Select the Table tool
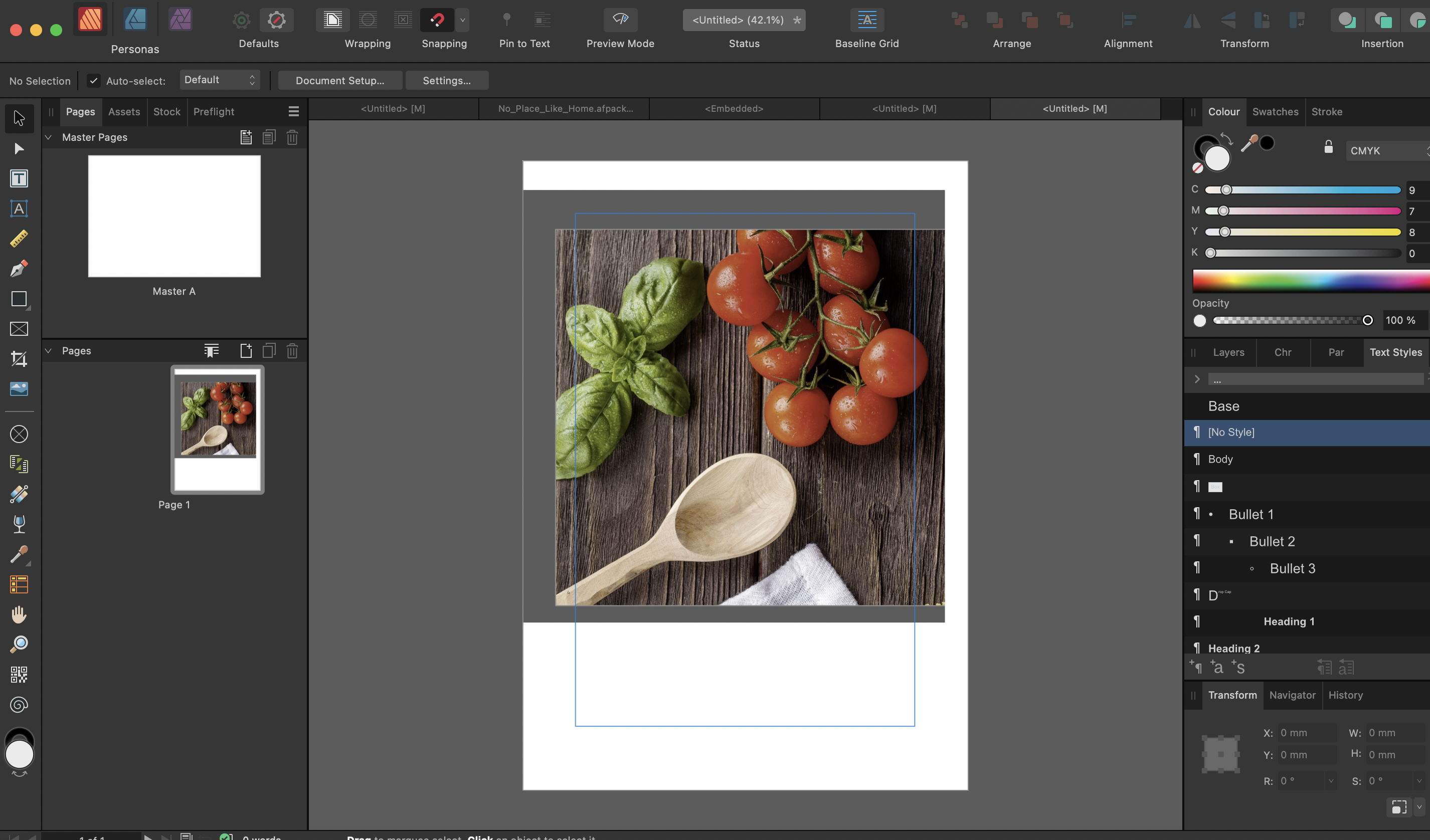The height and width of the screenshot is (840, 1430). (x=19, y=585)
